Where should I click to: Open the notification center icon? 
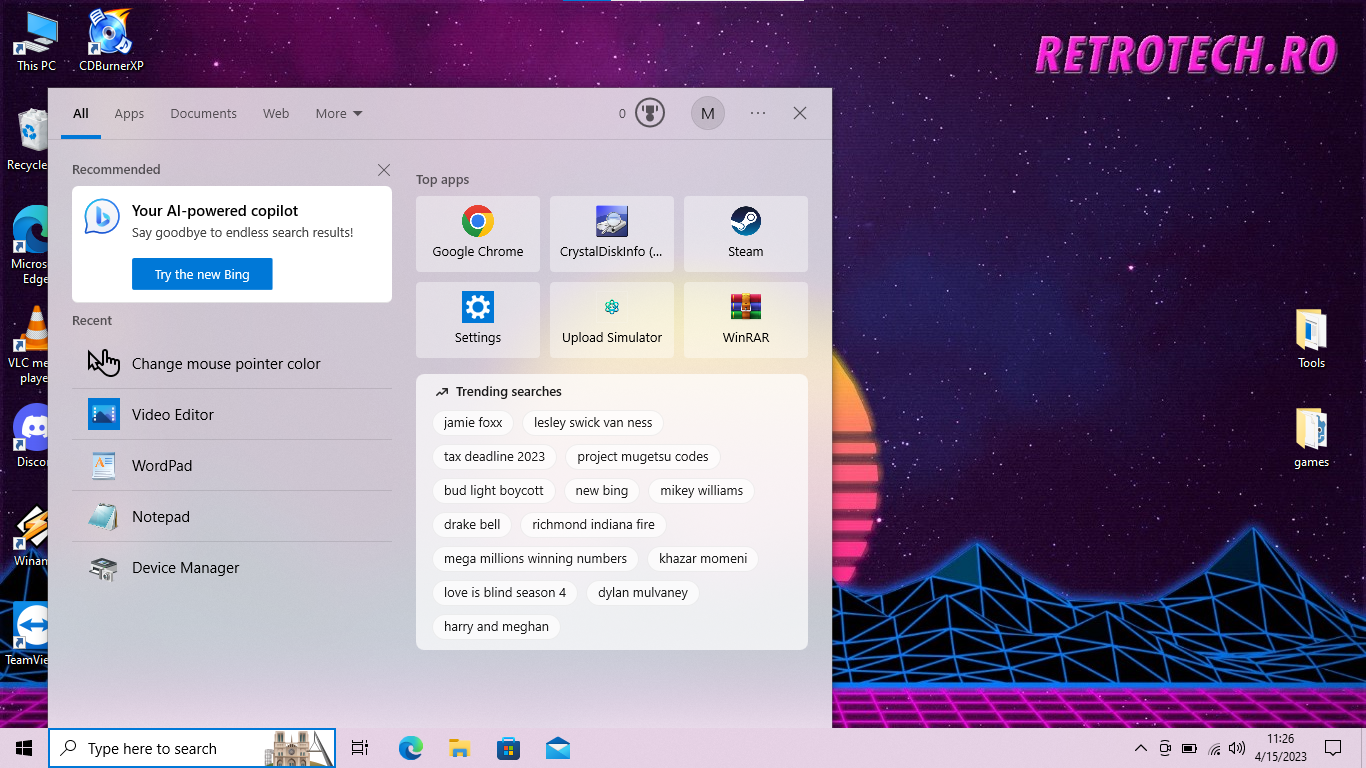pyautogui.click(x=1333, y=748)
